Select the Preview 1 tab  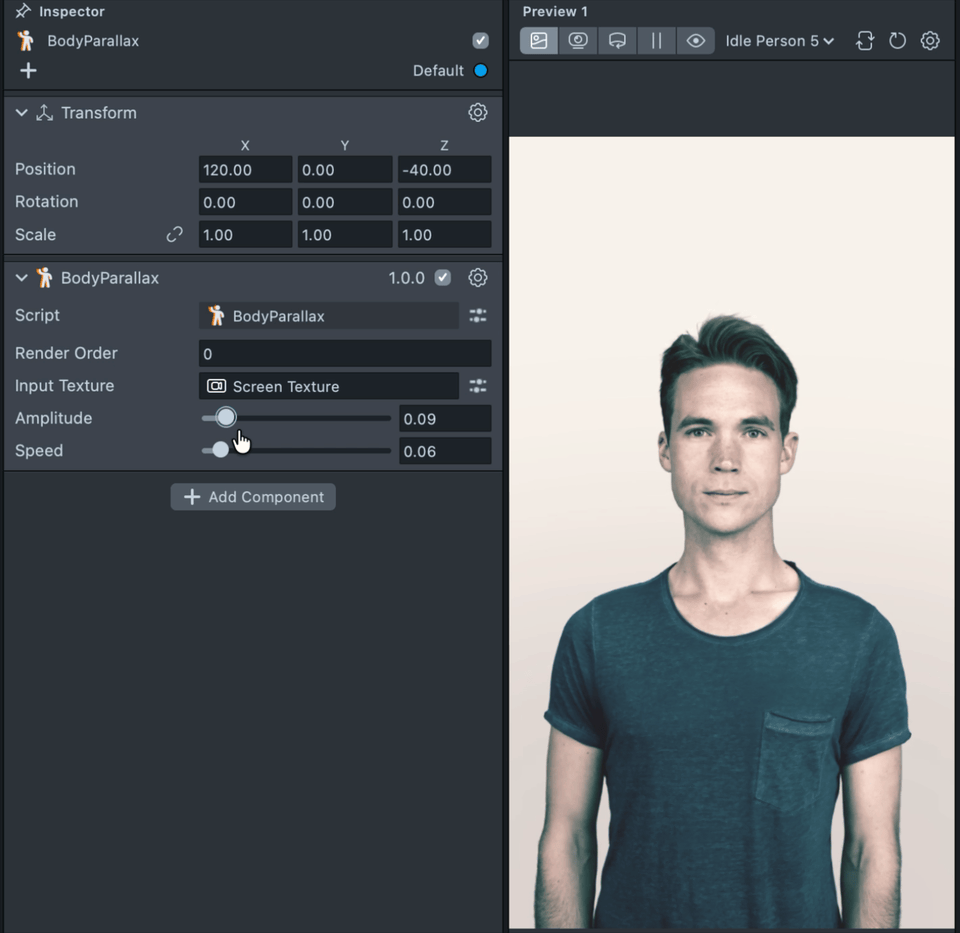(x=555, y=12)
